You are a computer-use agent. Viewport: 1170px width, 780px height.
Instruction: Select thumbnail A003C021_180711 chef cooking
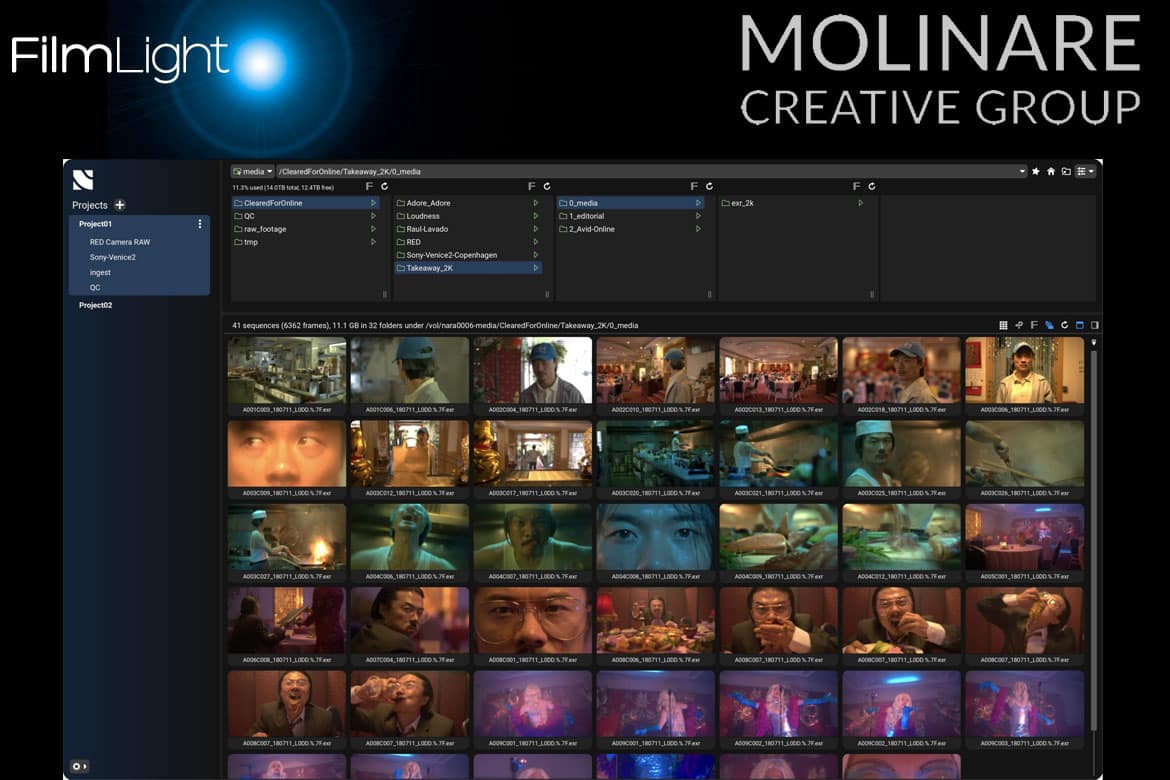[778, 459]
